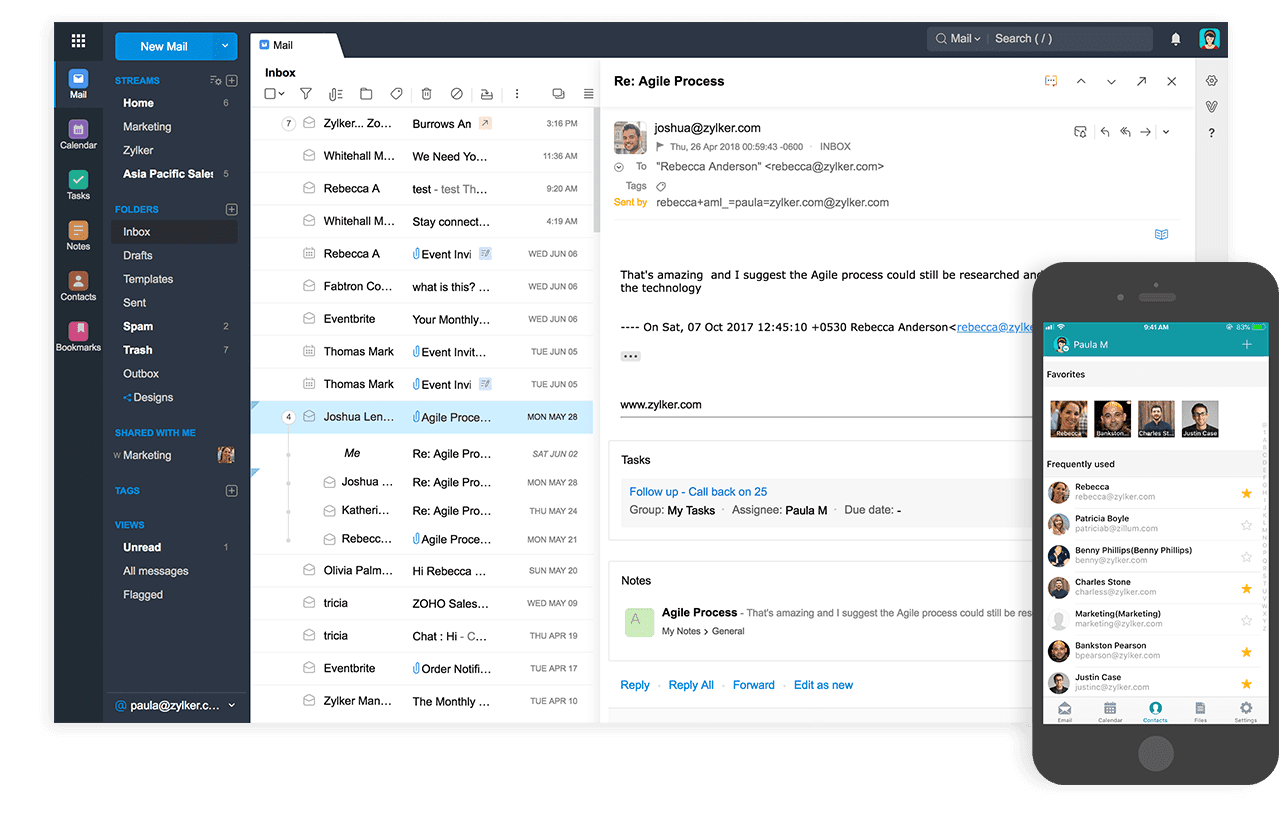Go to next email with down arrow

click(1111, 82)
